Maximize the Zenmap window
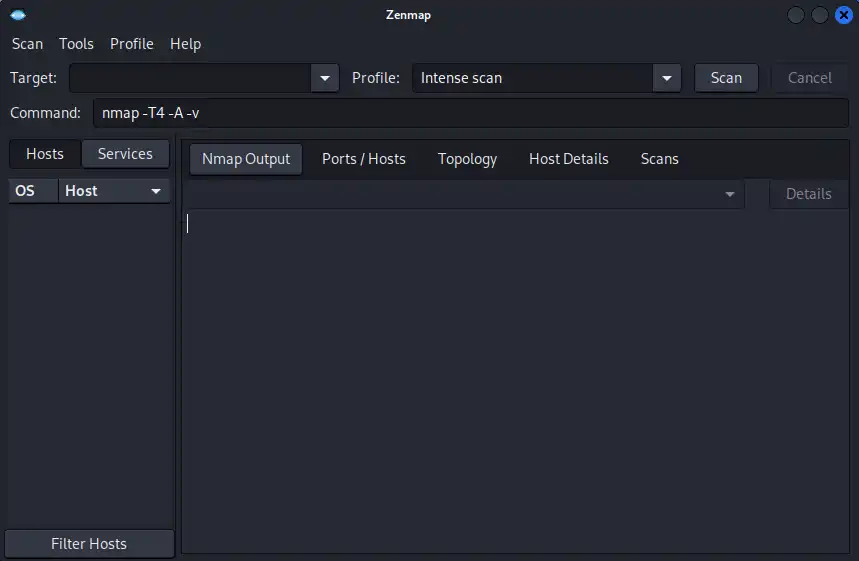The width and height of the screenshot is (859, 561). [820, 15]
